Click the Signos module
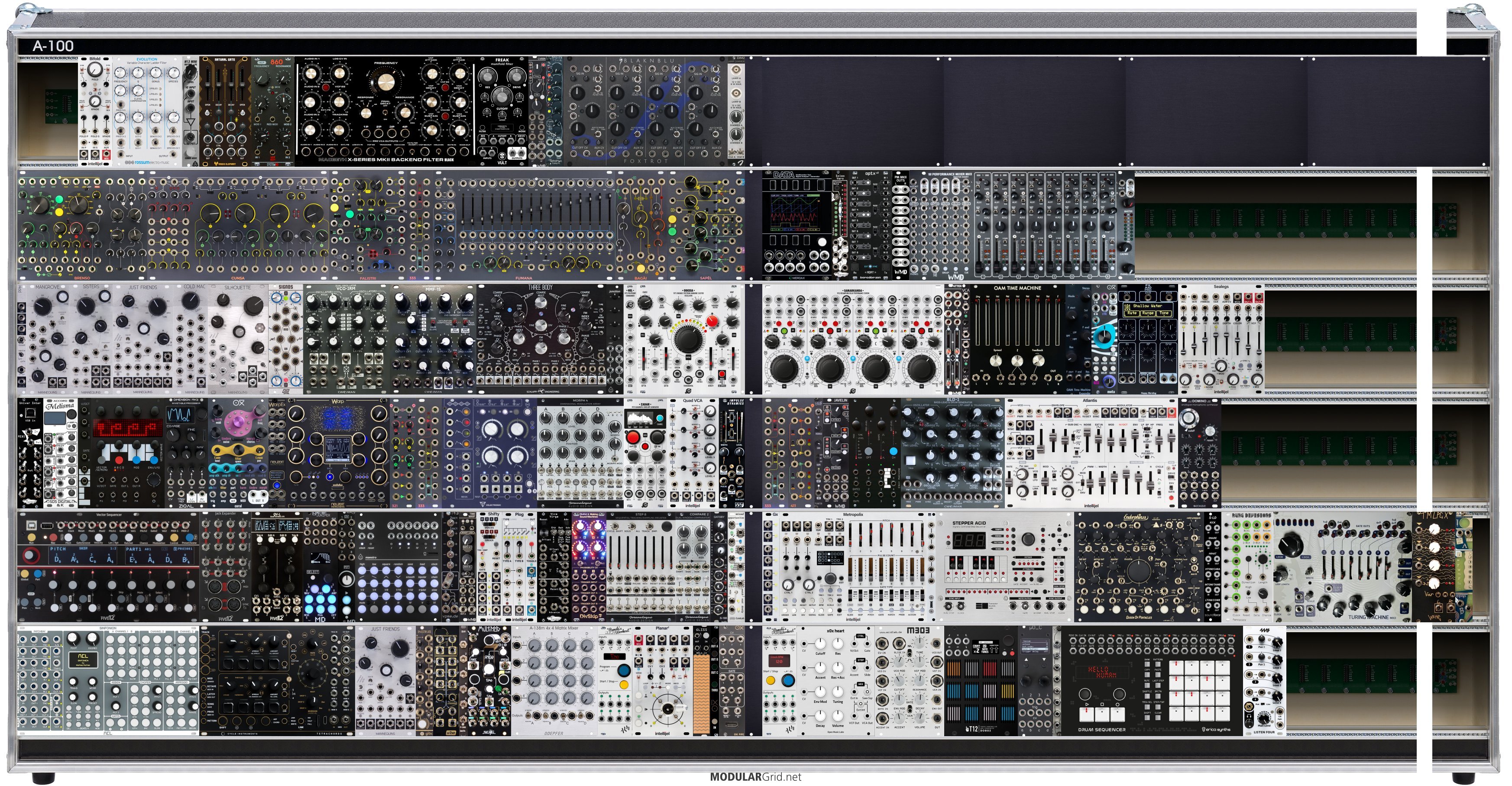The height and width of the screenshot is (786, 1512). pos(286,339)
